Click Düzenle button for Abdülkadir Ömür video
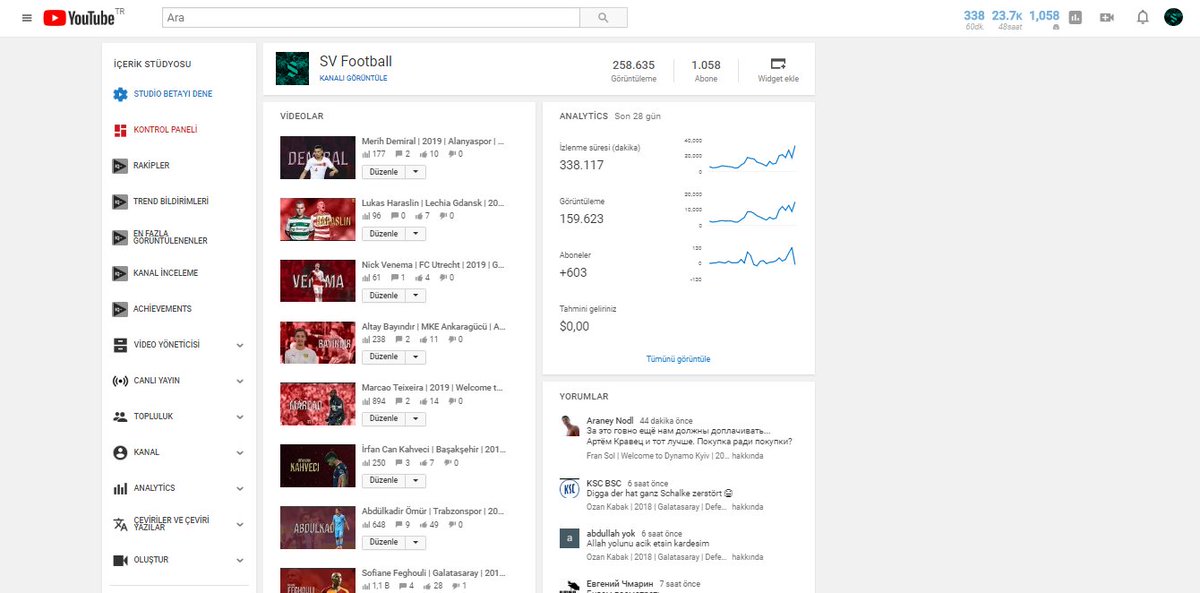The width and height of the screenshot is (1200, 593). [x=383, y=542]
